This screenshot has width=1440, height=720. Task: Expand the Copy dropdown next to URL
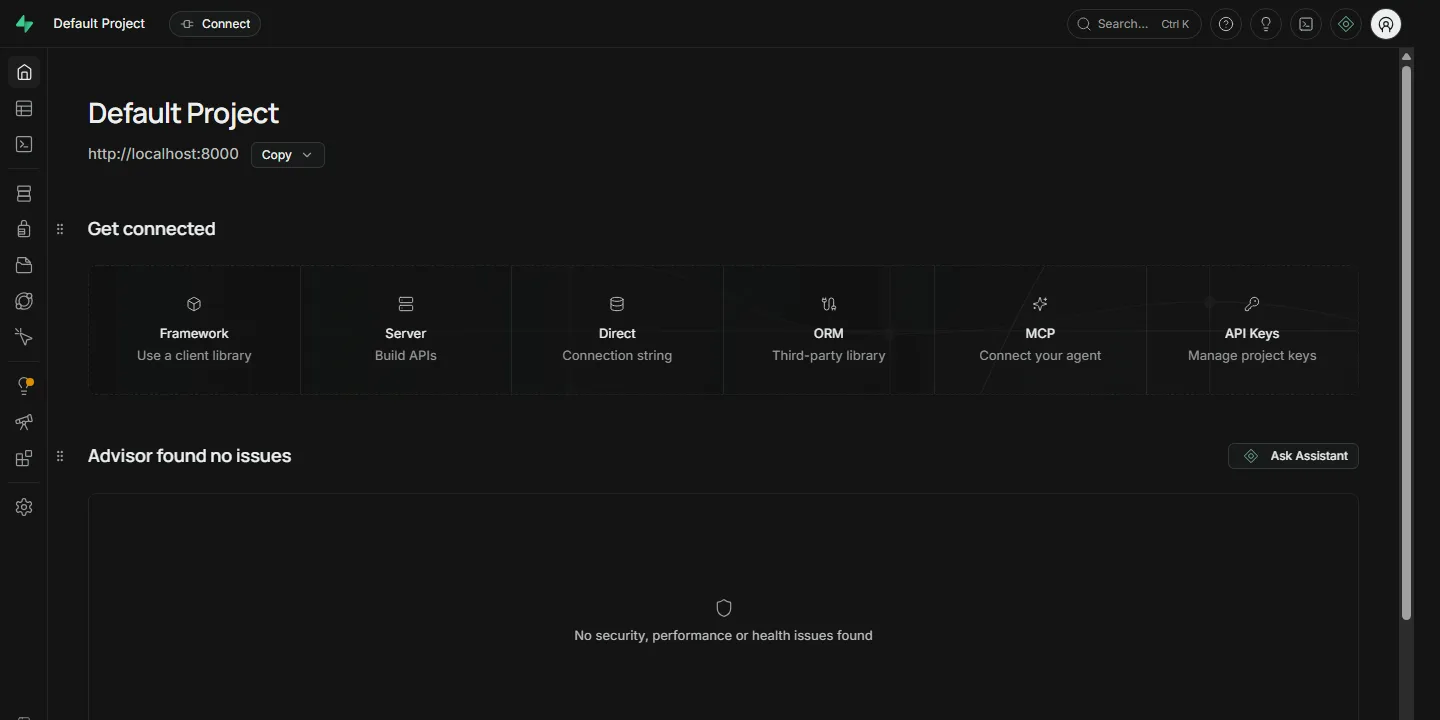point(288,155)
